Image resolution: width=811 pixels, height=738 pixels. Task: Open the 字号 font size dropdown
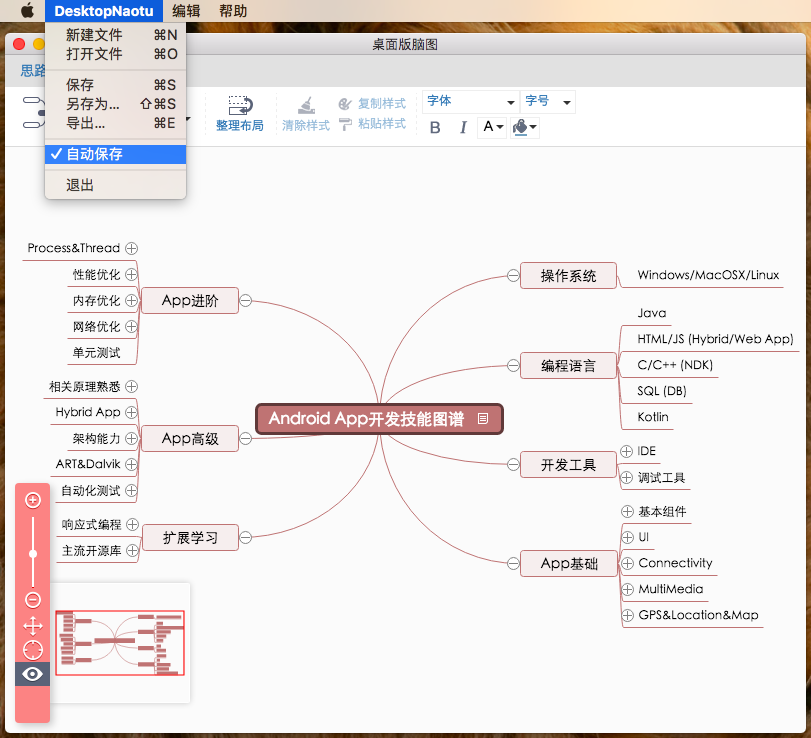[x=545, y=101]
